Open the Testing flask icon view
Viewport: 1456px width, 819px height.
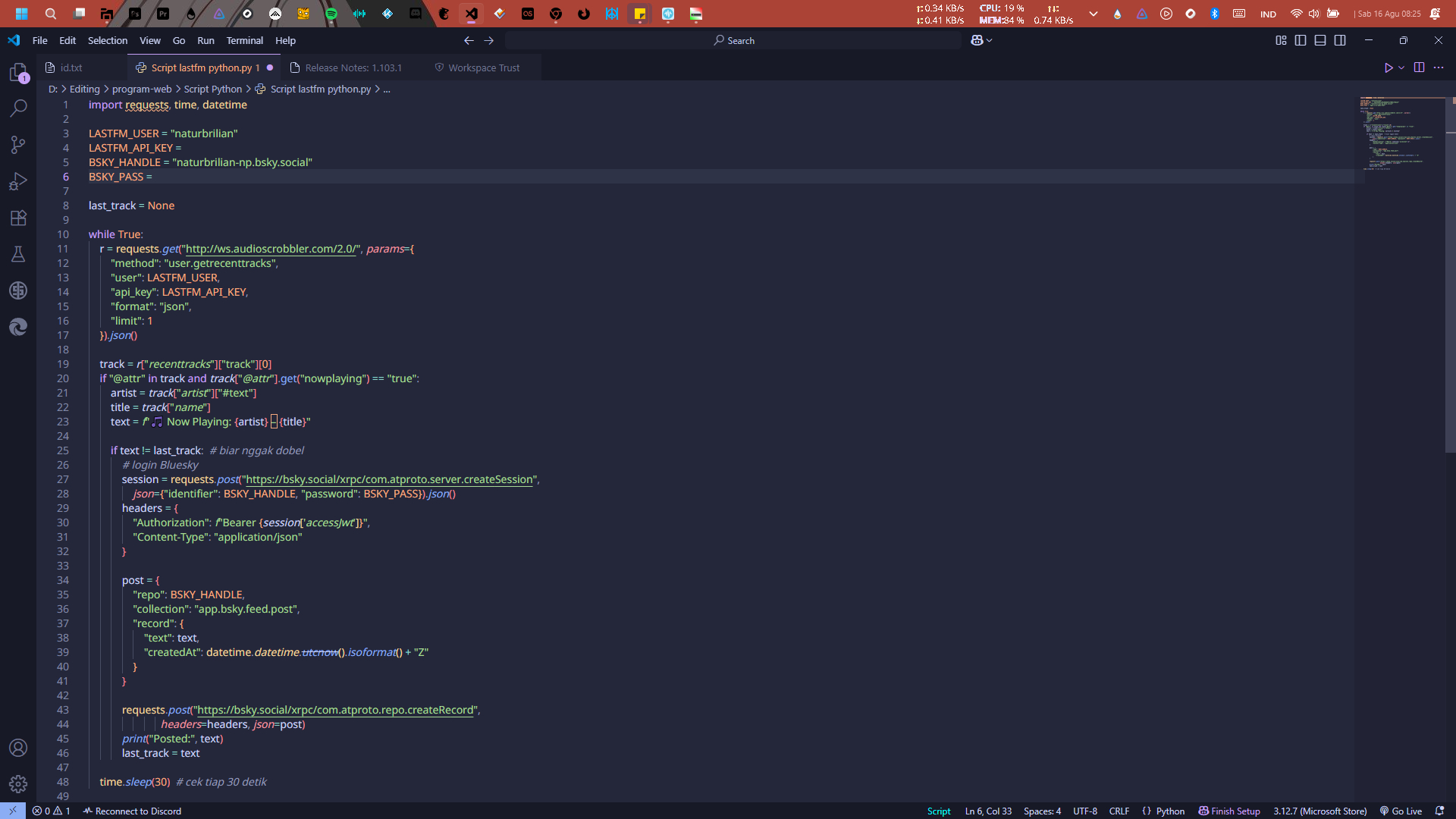(18, 254)
